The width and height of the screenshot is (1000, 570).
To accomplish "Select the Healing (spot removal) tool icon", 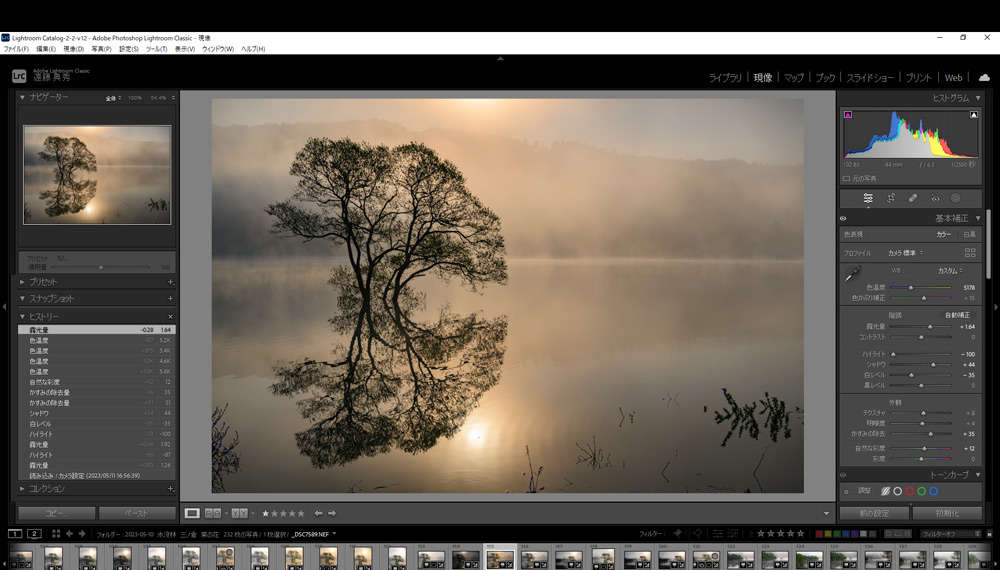I will point(913,198).
